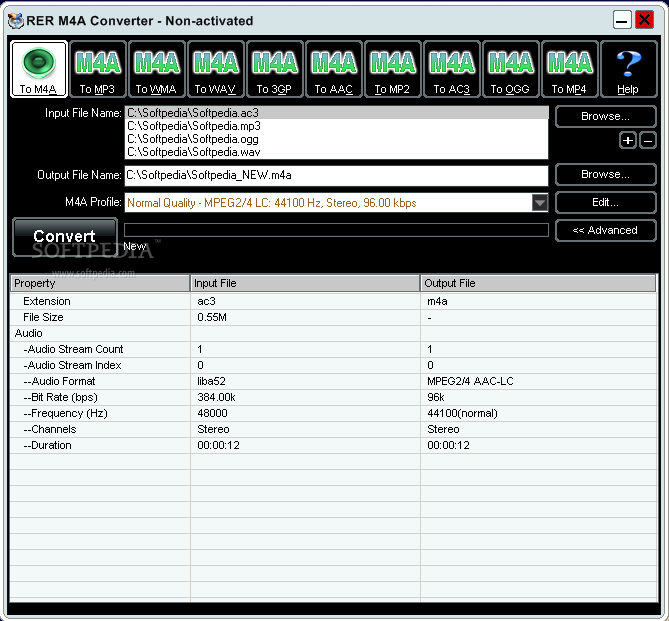Select the File Size property row
This screenshot has width=669, height=621.
click(x=333, y=318)
